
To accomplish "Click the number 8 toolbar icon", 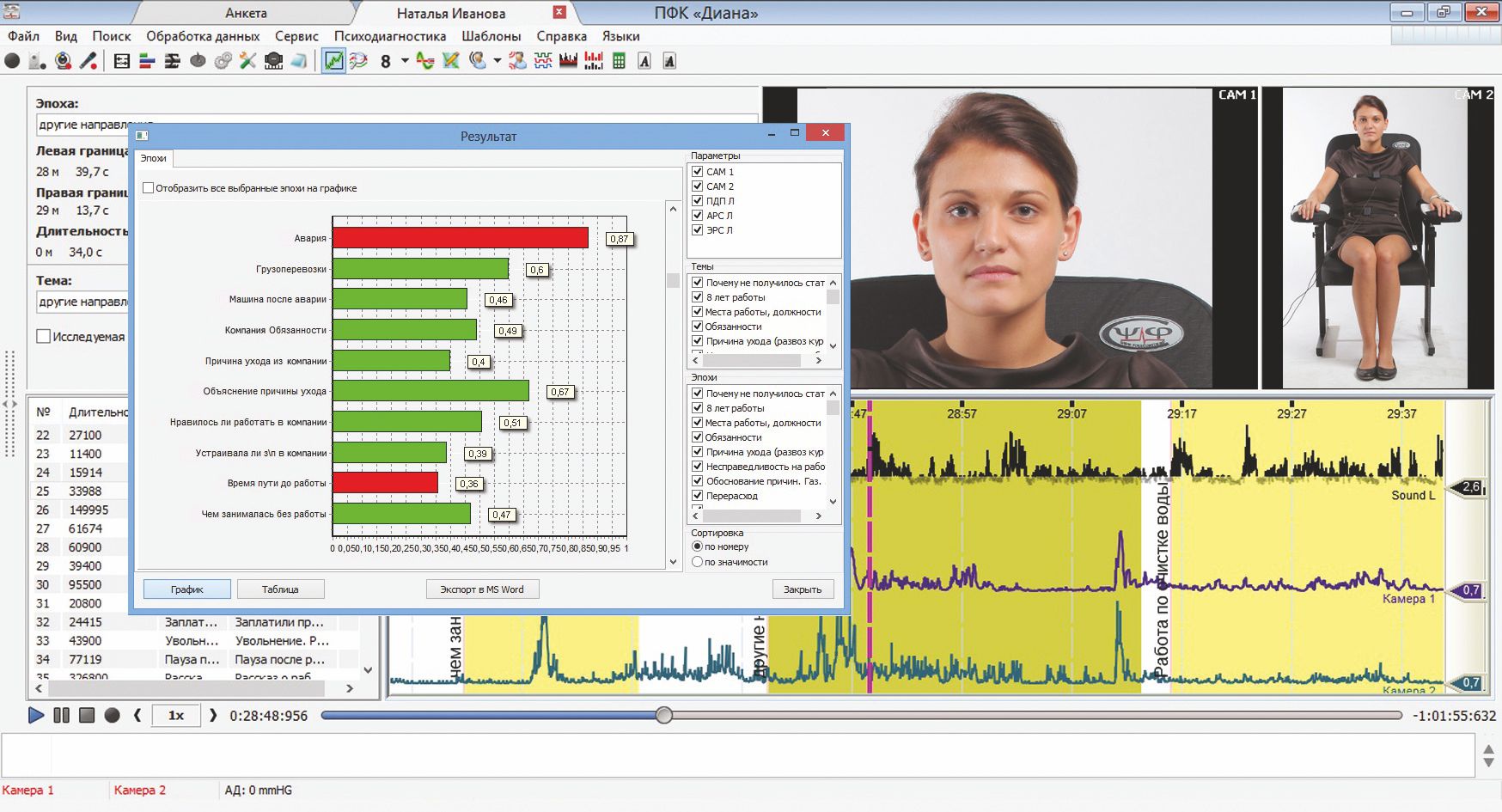I will pos(386,61).
